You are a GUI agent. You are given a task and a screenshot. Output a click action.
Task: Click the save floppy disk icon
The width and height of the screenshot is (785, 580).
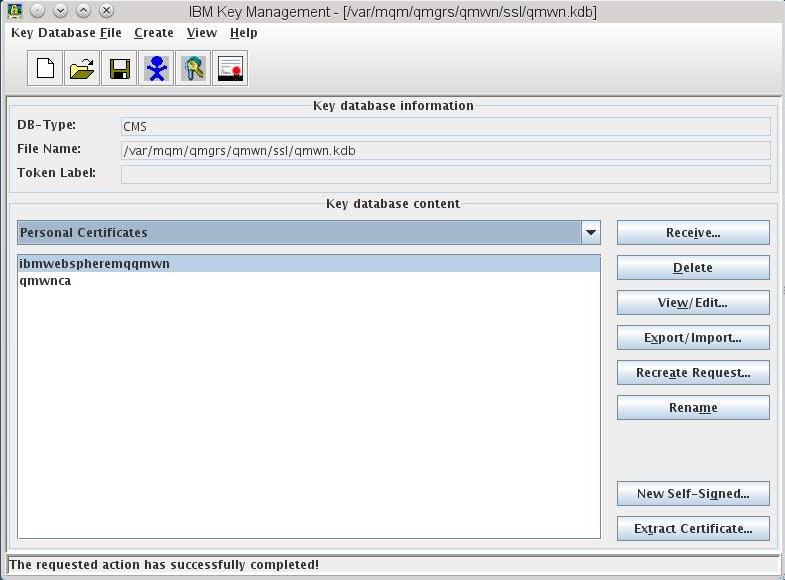[x=119, y=68]
